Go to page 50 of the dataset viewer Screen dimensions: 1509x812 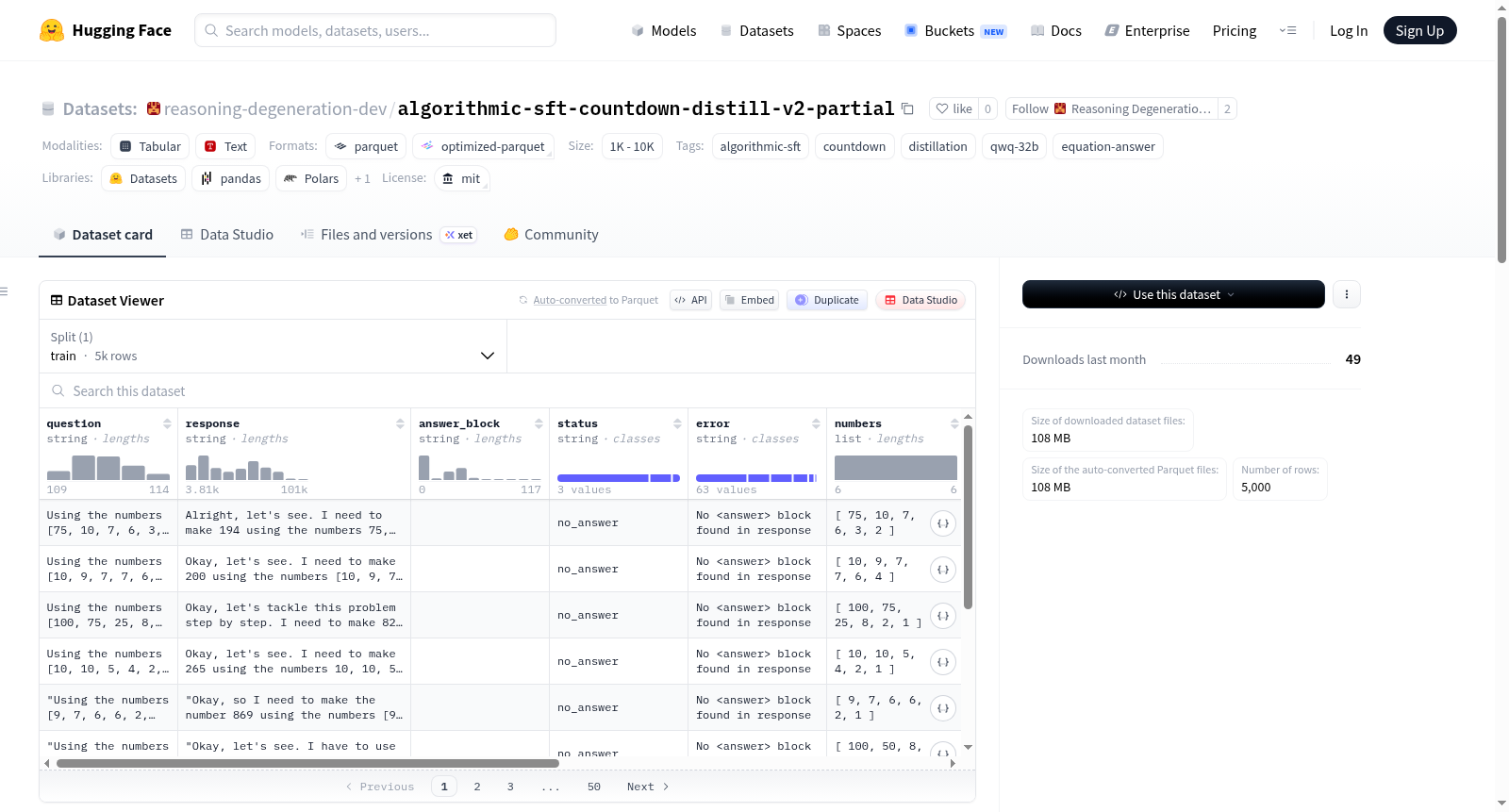pos(594,787)
